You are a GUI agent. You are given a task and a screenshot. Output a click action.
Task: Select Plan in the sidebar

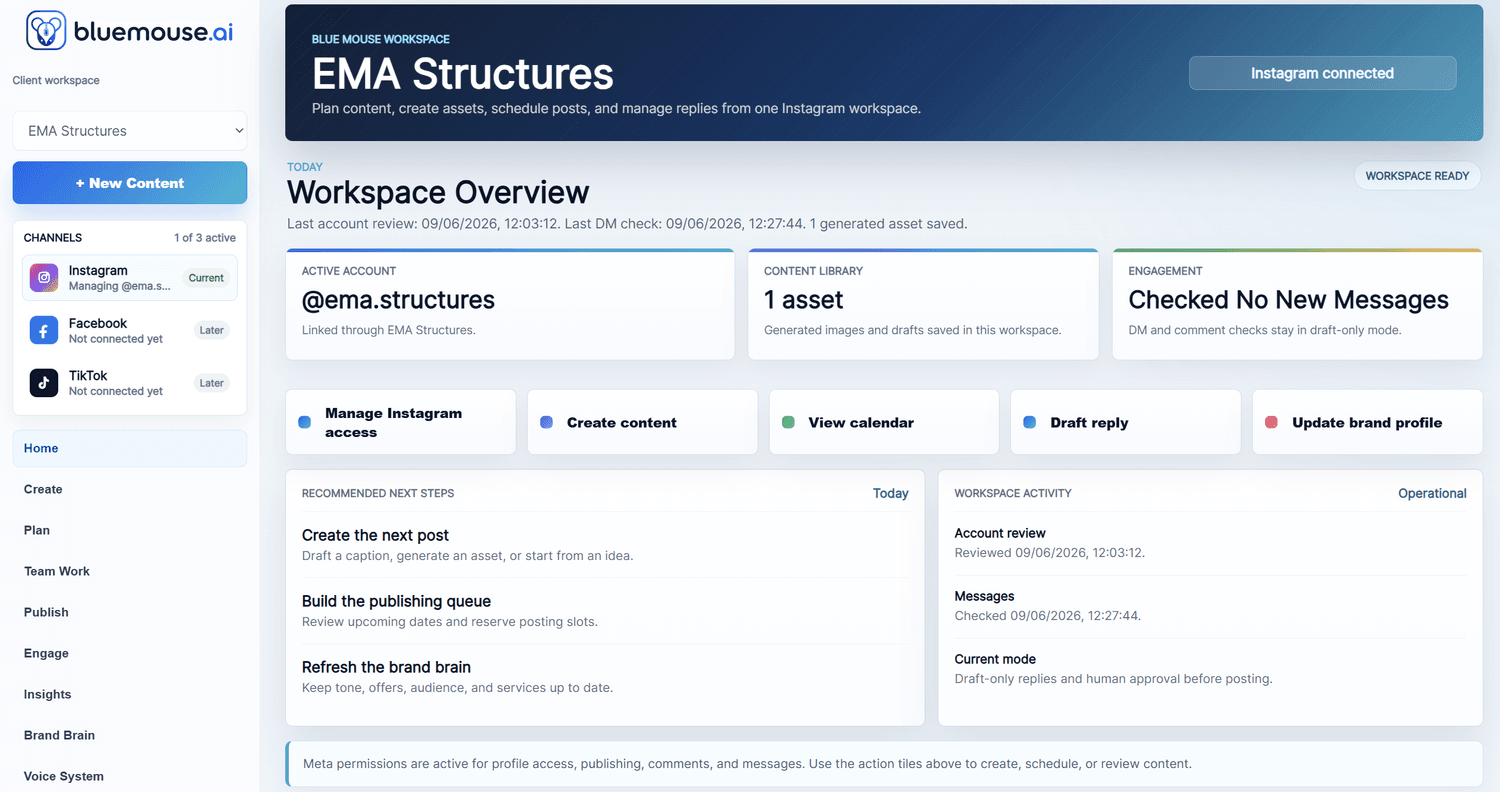tap(130, 531)
